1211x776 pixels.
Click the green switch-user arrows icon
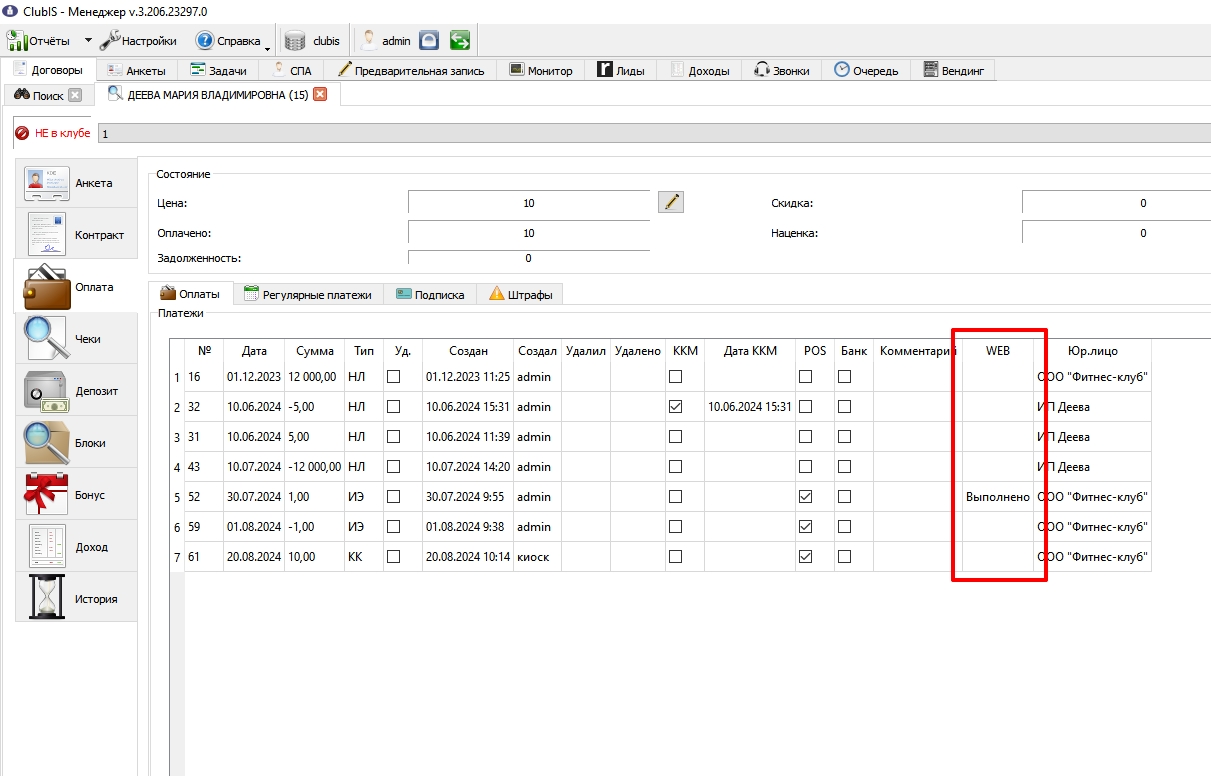click(460, 41)
